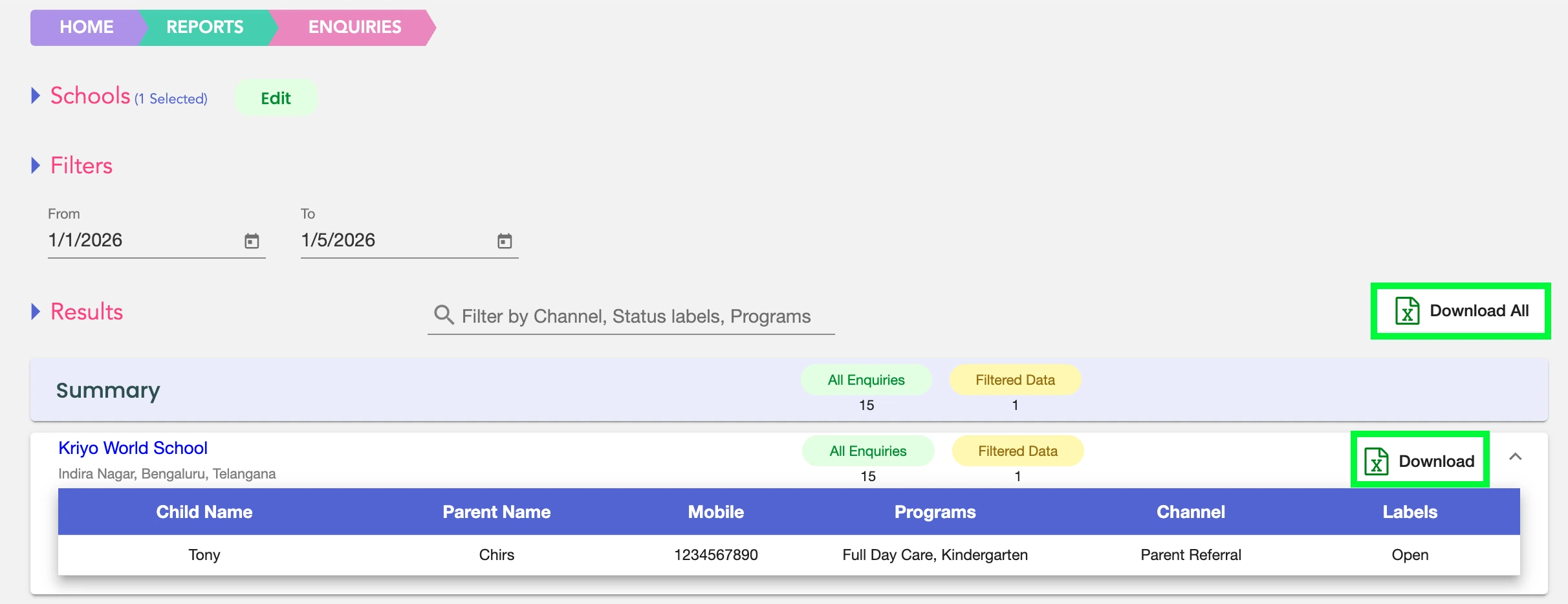The height and width of the screenshot is (604, 1568).
Task: Select the parent name cell Chirs
Action: (497, 555)
